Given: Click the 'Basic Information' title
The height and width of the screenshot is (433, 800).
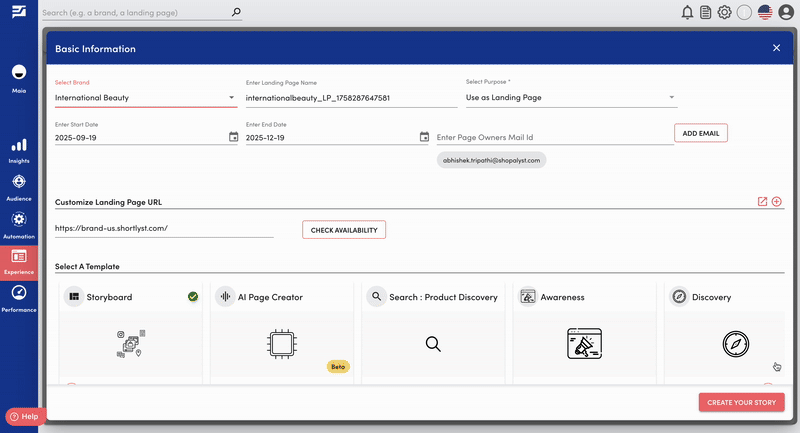Looking at the screenshot, I should point(95,49).
